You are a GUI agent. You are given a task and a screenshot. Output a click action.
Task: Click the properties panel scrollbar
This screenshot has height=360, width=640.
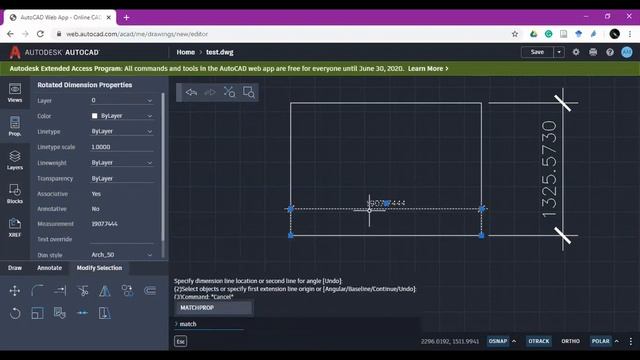[163, 167]
